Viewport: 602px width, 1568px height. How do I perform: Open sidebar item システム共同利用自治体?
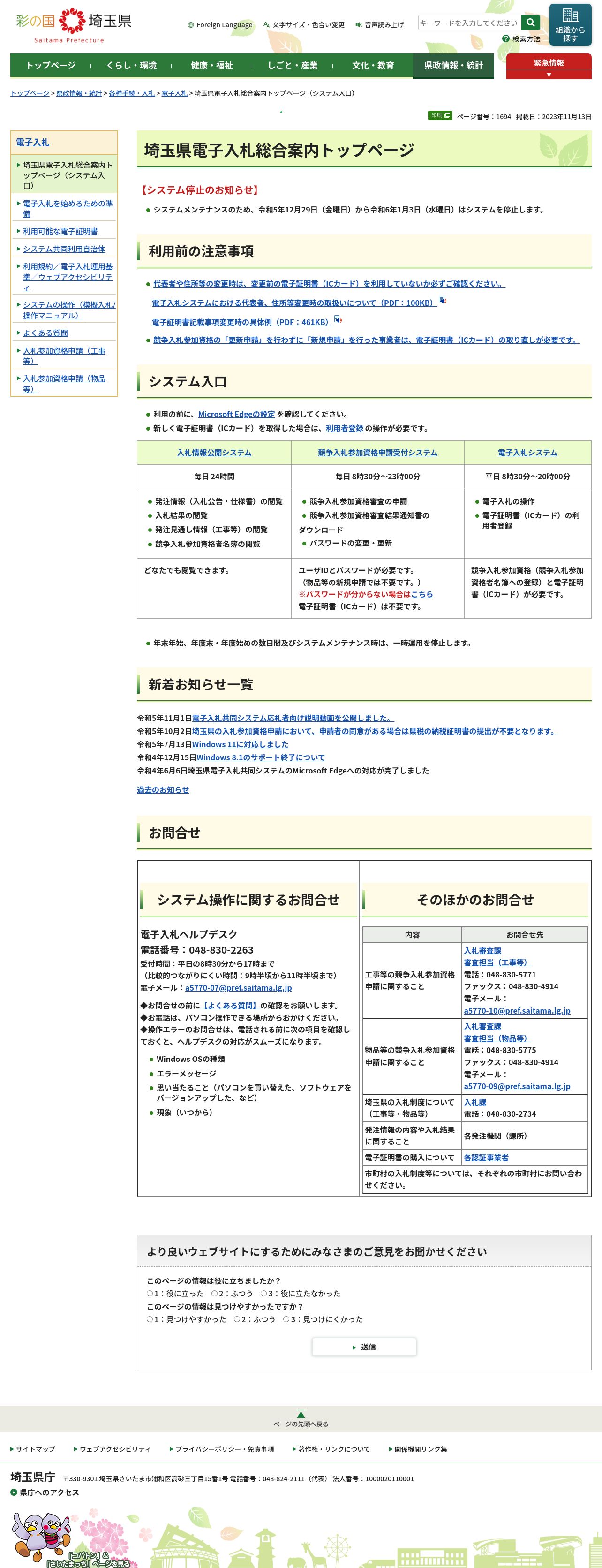point(64,249)
